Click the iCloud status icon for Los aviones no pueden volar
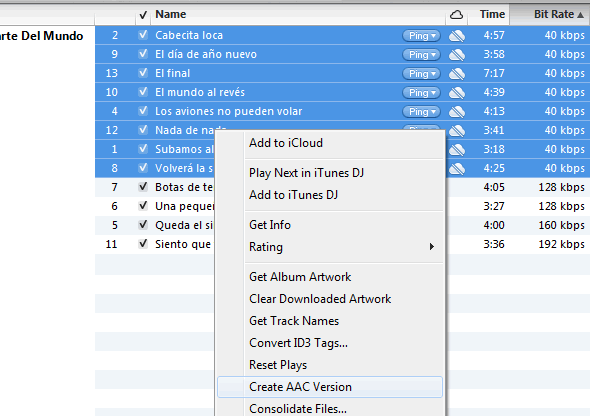 (457, 112)
